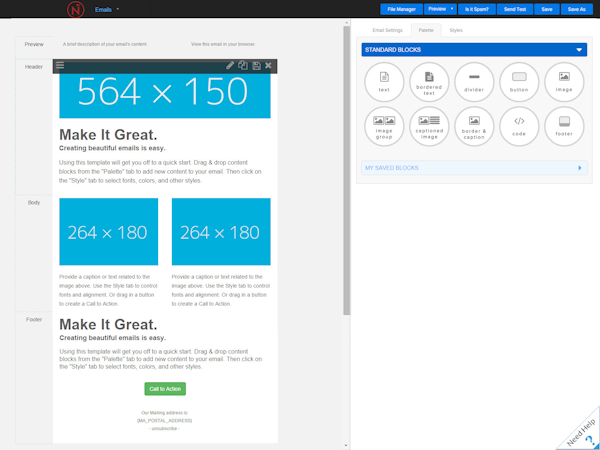Duplicate the block using the copy icon
Screen dimensions: 600x450
(x=243, y=66)
